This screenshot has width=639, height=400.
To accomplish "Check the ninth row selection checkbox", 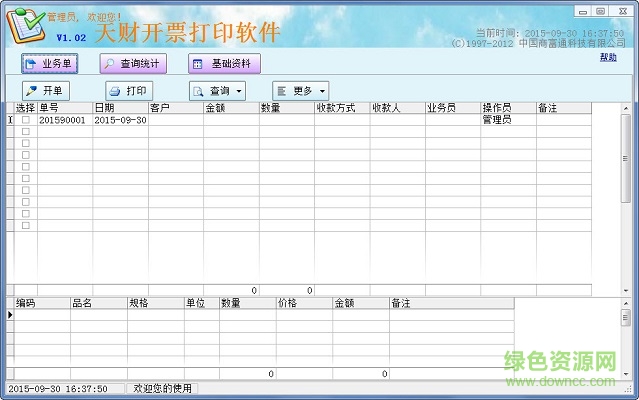I will coord(26,214).
